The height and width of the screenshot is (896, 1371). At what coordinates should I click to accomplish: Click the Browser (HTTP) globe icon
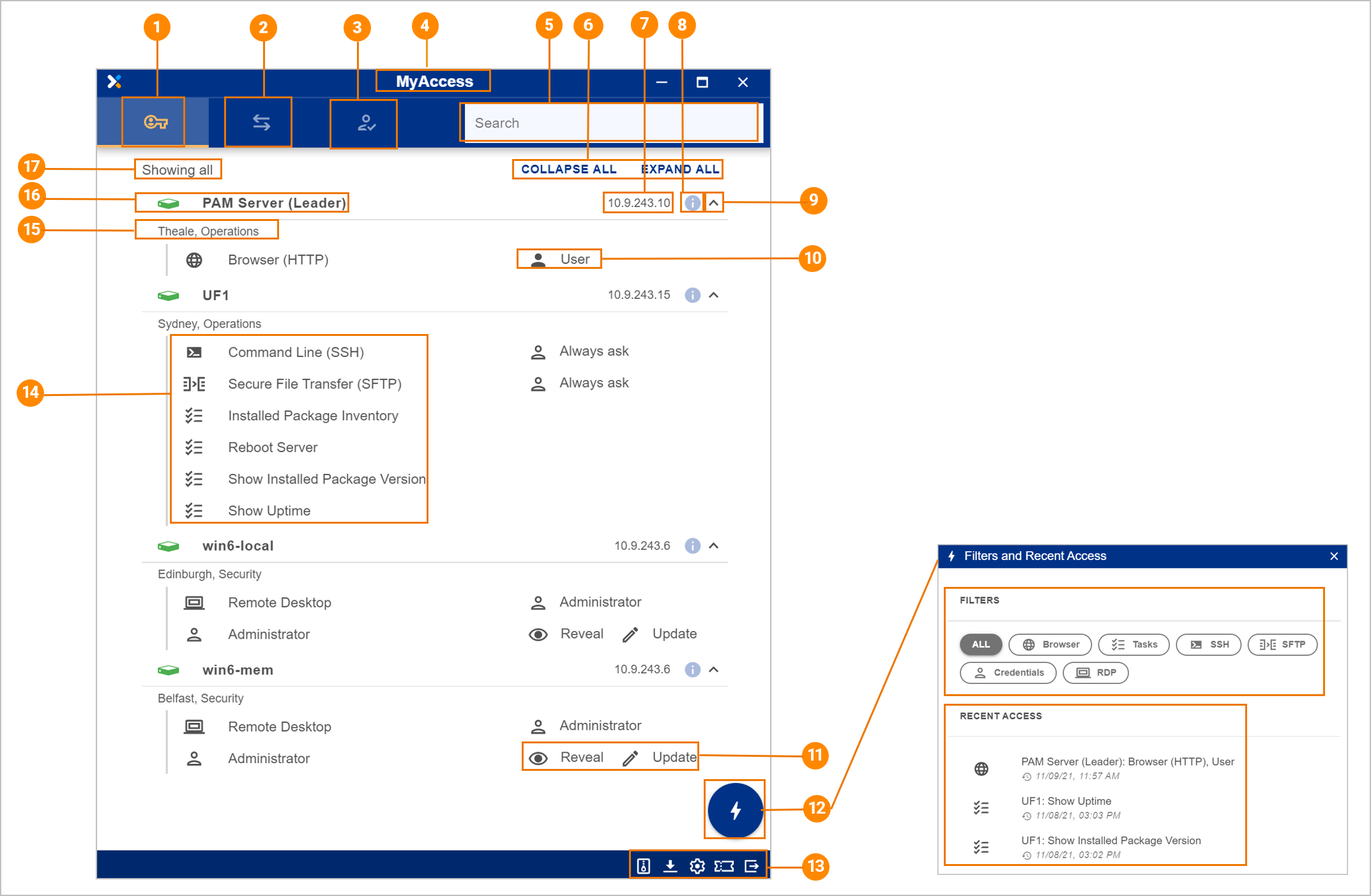(193, 260)
